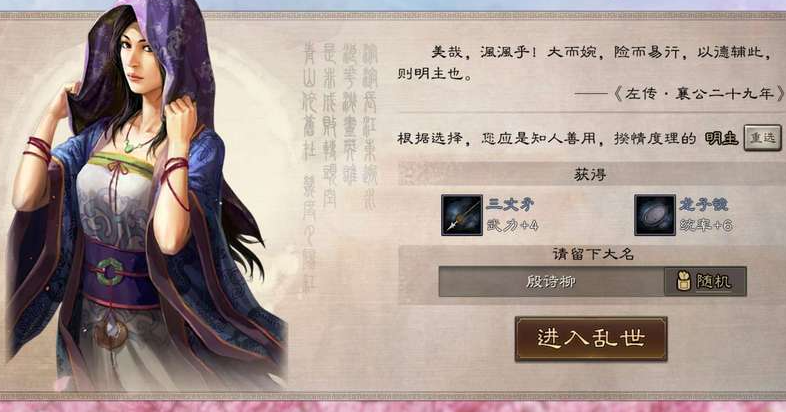Click the 三丈矛 item name label
This screenshot has height=412, width=786.
click(510, 204)
